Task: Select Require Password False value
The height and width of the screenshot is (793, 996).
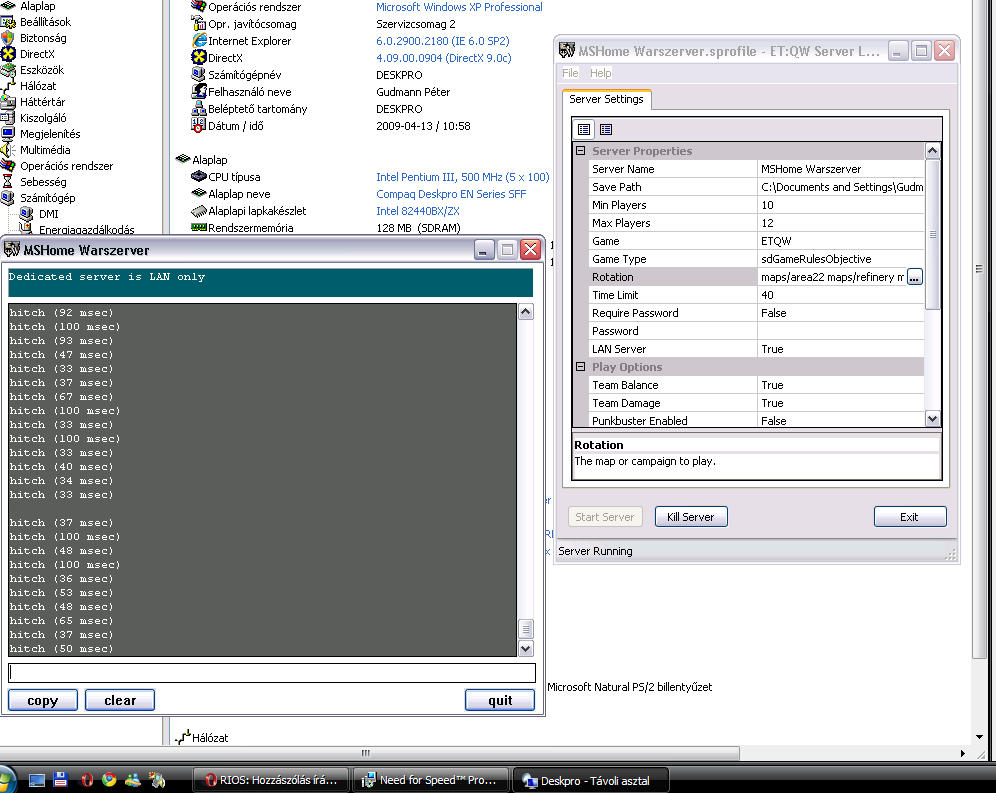Action: pyautogui.click(x=840, y=313)
